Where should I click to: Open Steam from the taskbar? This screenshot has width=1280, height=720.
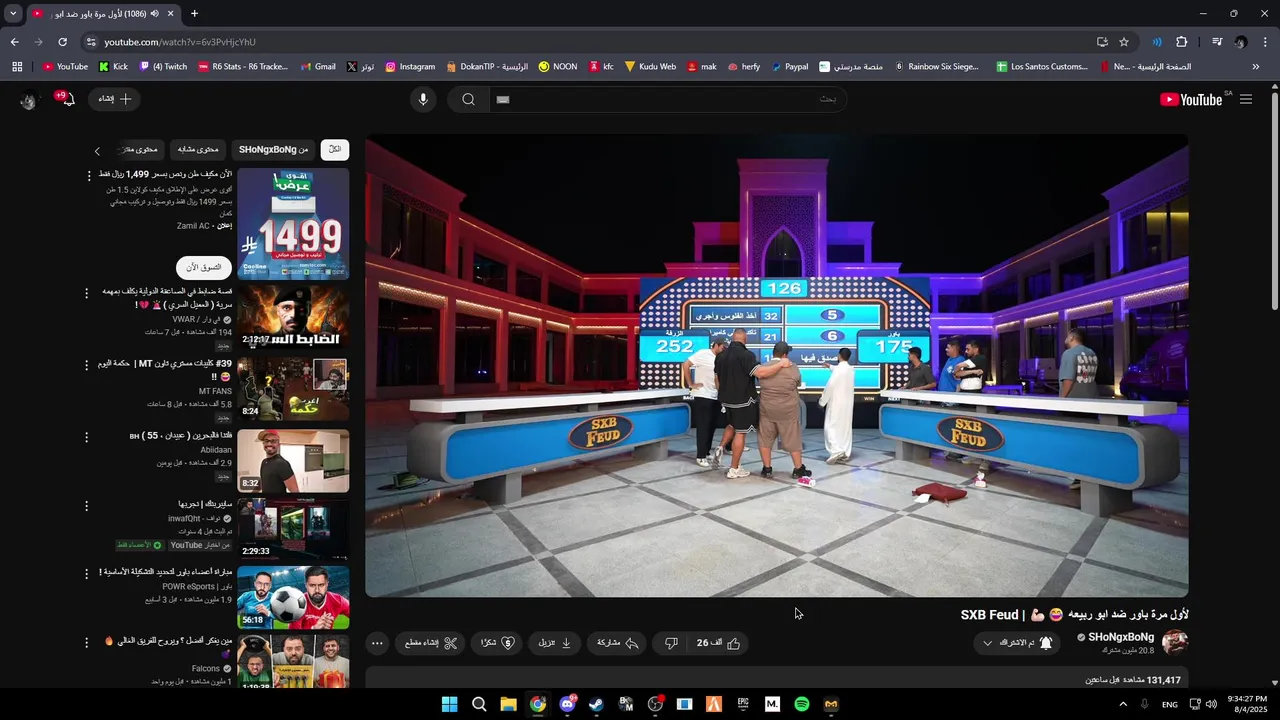(597, 704)
